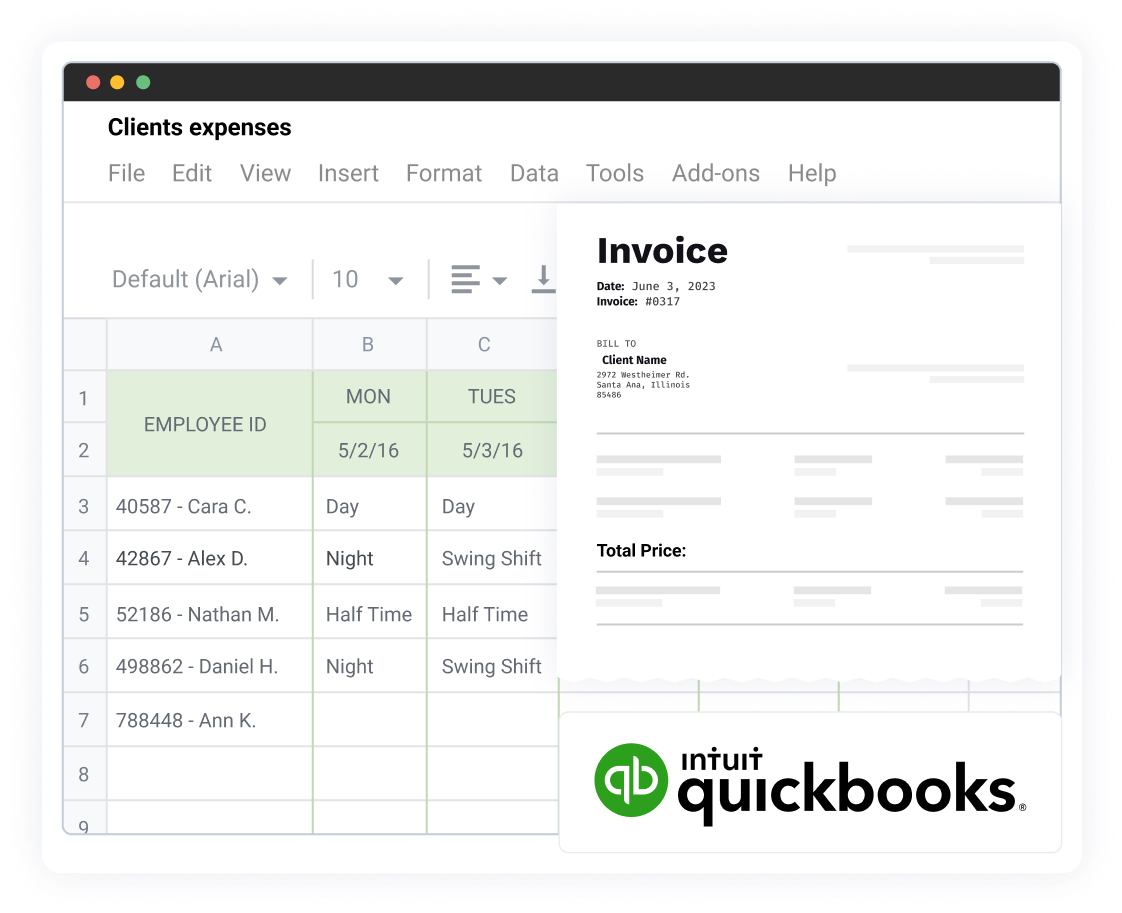The width and height of the screenshot is (1122, 913).
Task: Open the font size 10 dropdown
Action: point(368,279)
